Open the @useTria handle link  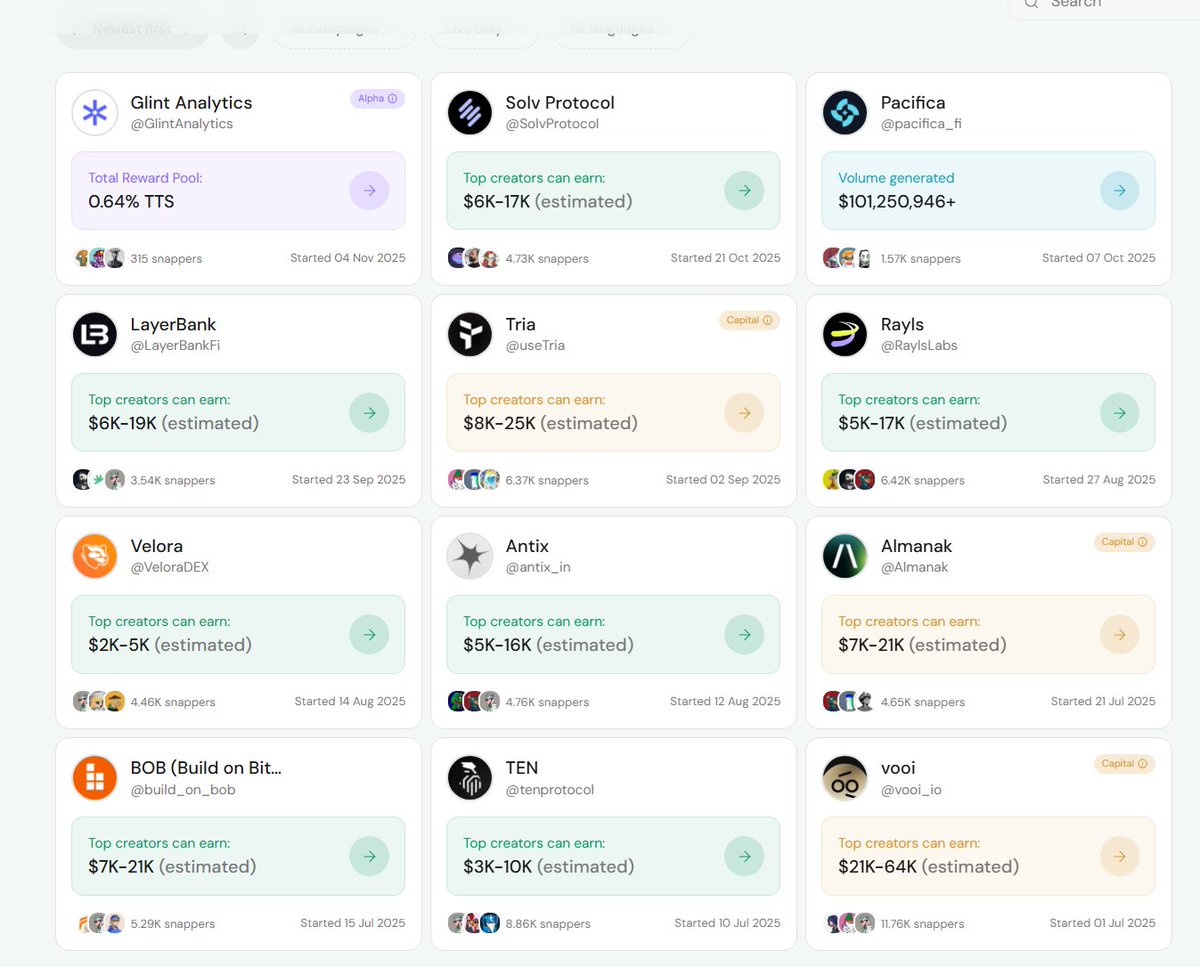coord(535,346)
